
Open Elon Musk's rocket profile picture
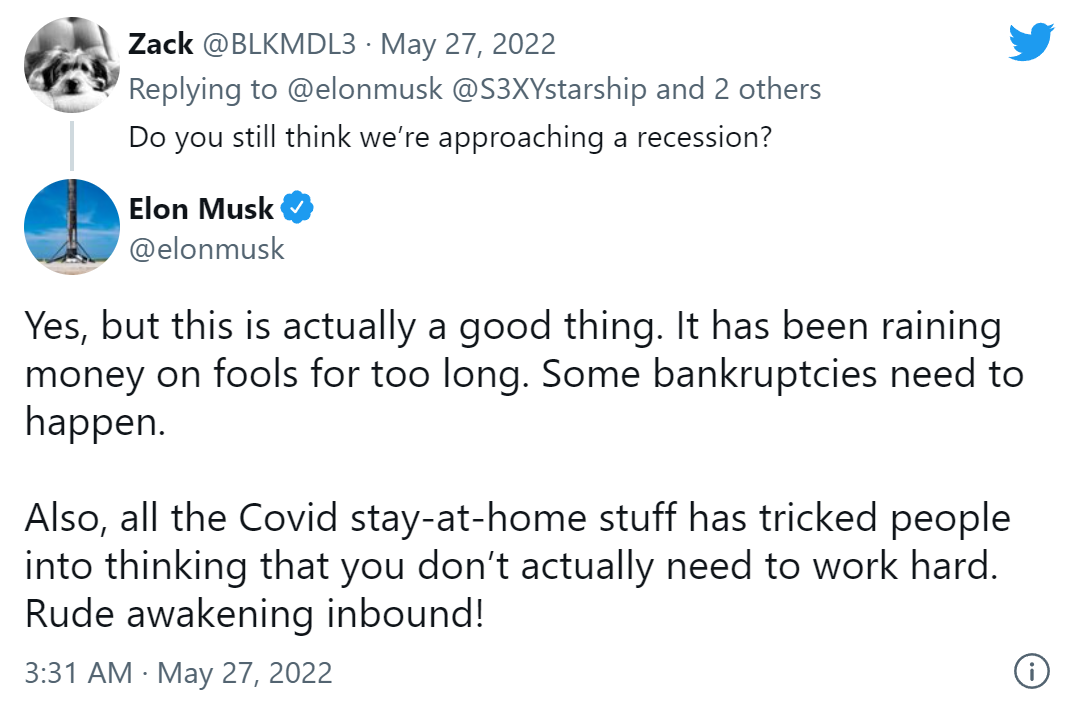[72, 227]
